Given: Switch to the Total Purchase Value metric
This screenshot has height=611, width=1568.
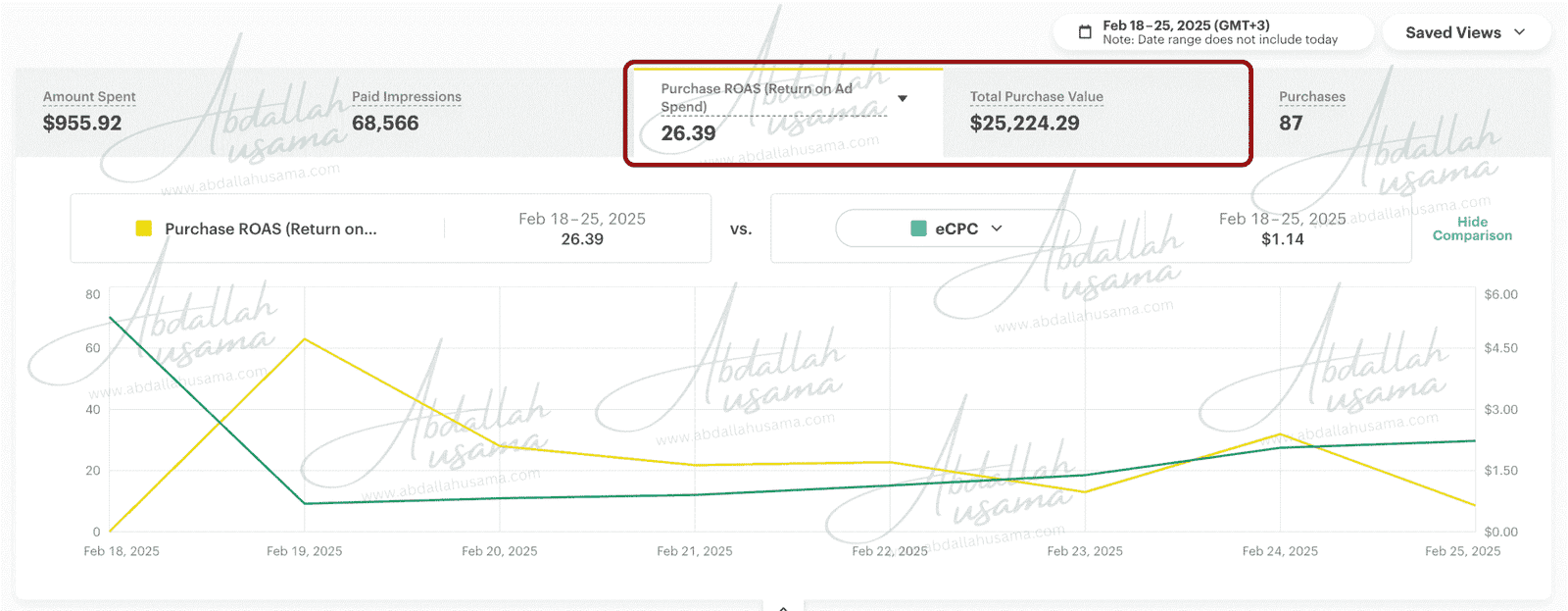Looking at the screenshot, I should point(1036,111).
